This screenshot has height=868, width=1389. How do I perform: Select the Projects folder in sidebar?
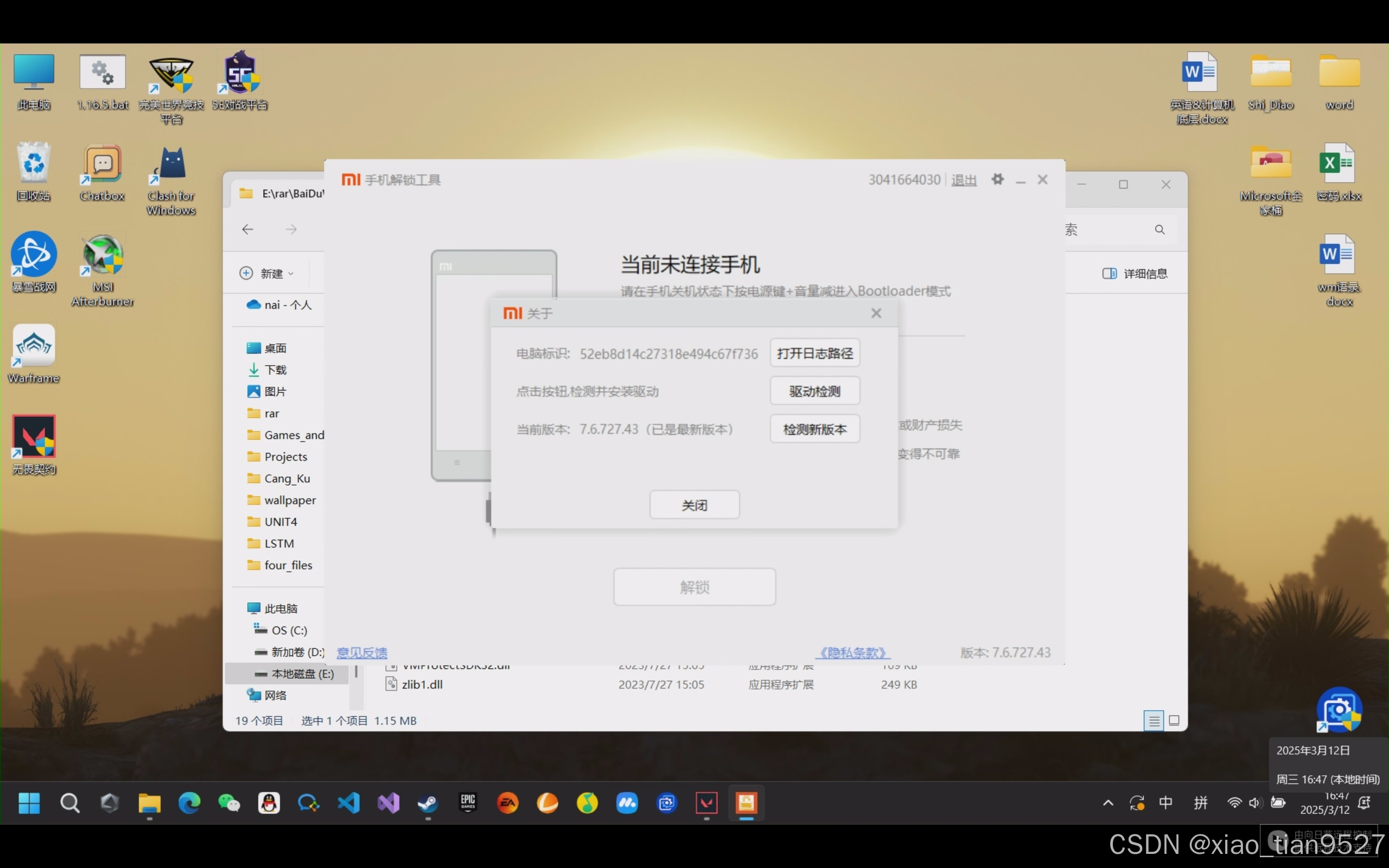[x=285, y=456]
